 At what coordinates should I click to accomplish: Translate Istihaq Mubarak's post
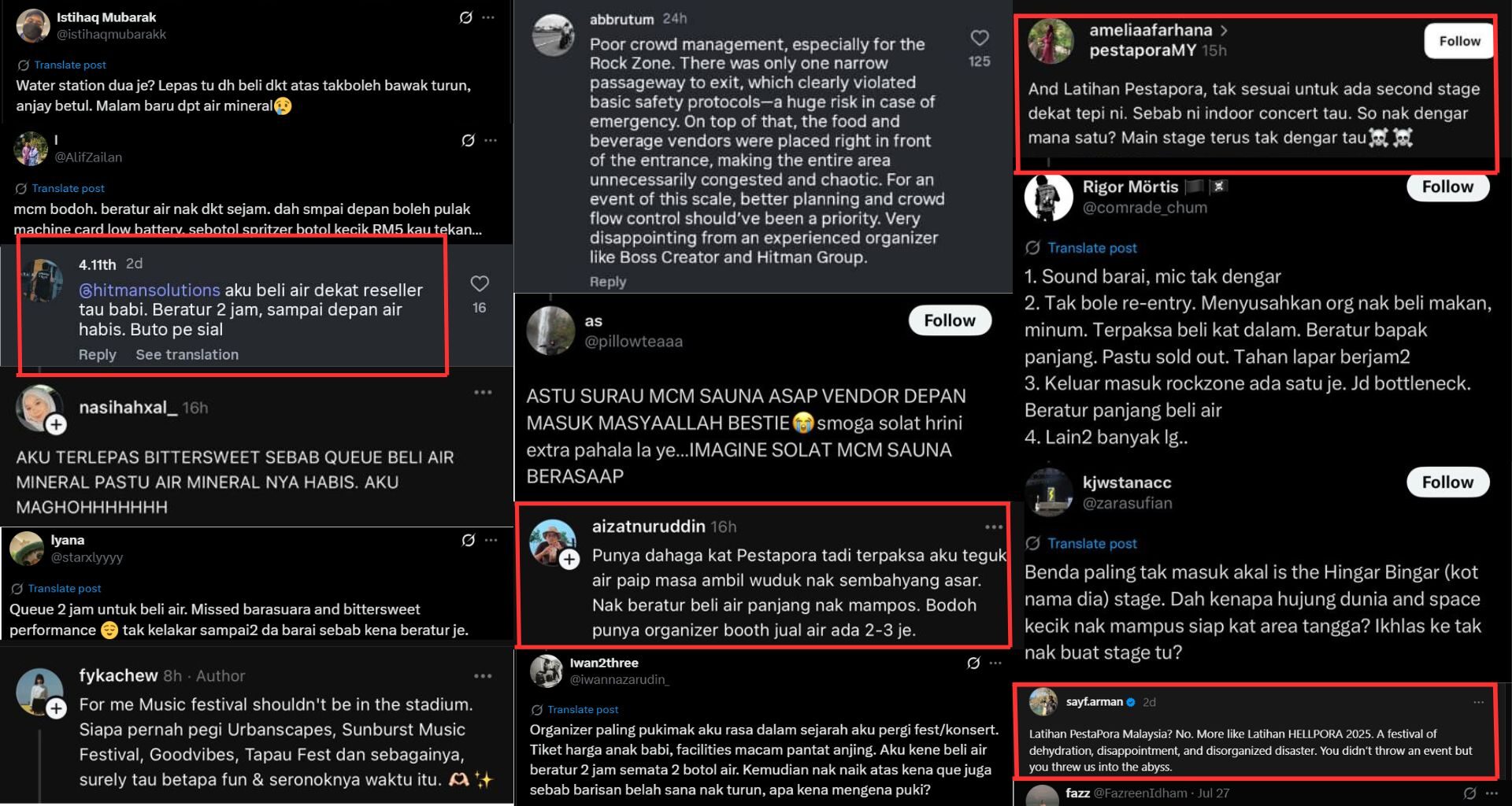click(69, 65)
